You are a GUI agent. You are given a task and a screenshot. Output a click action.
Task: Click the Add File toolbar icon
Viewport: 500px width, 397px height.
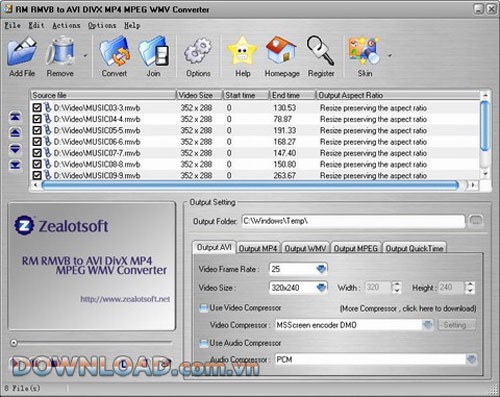click(x=22, y=52)
